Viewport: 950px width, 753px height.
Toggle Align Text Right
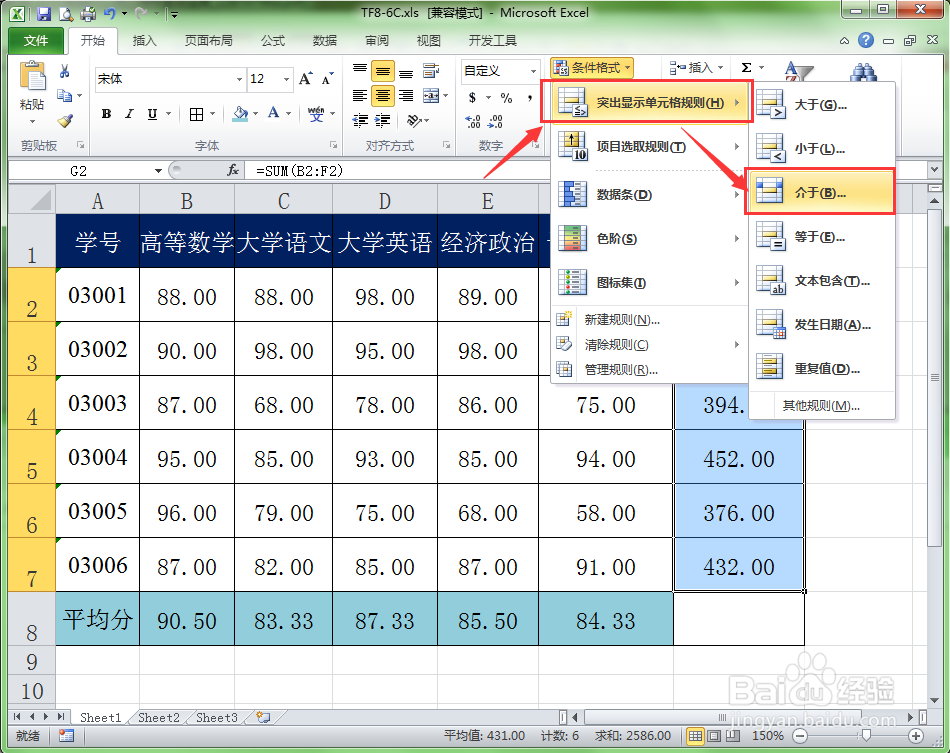click(x=405, y=96)
